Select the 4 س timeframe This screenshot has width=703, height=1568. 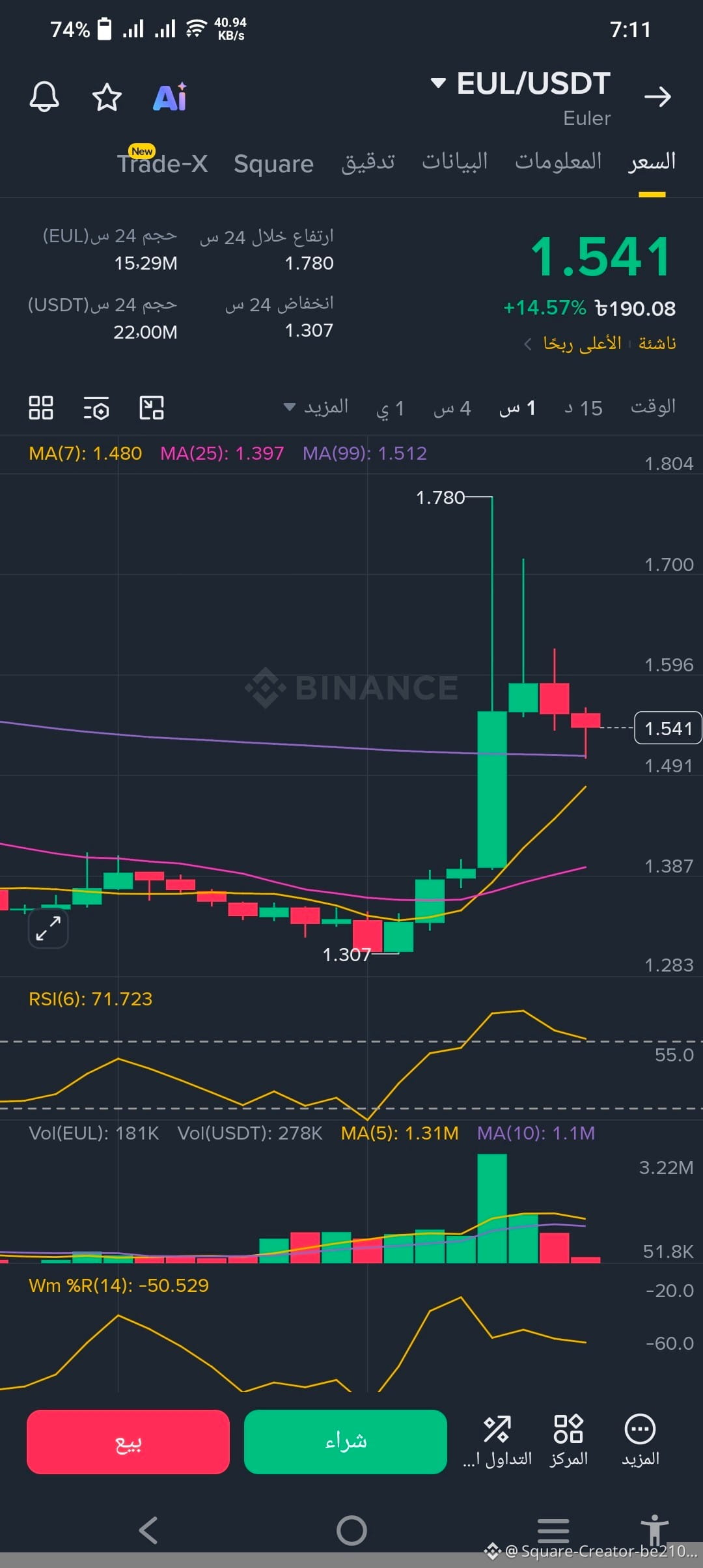coord(452,408)
